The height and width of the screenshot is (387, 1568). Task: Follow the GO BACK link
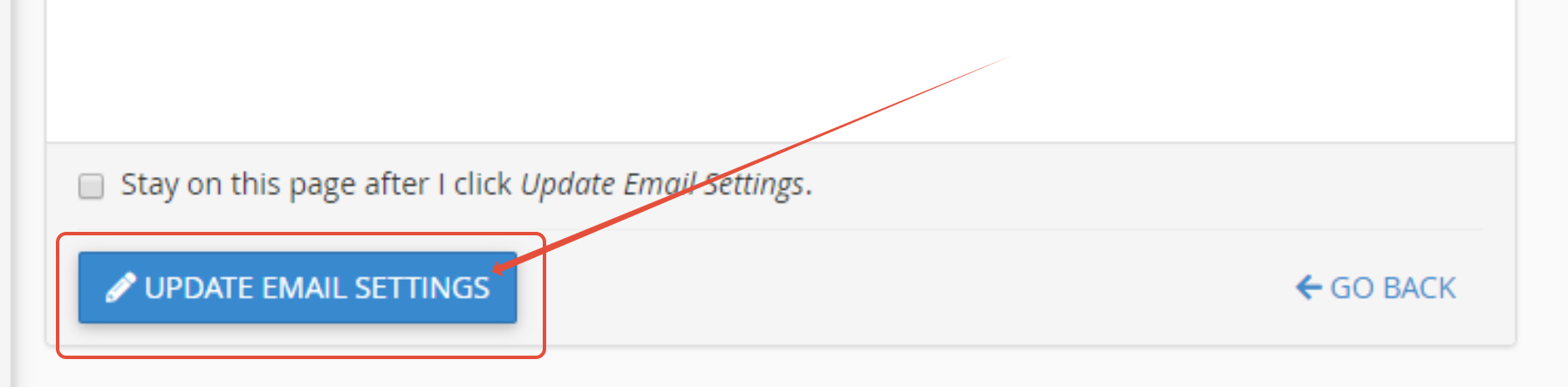click(1376, 288)
